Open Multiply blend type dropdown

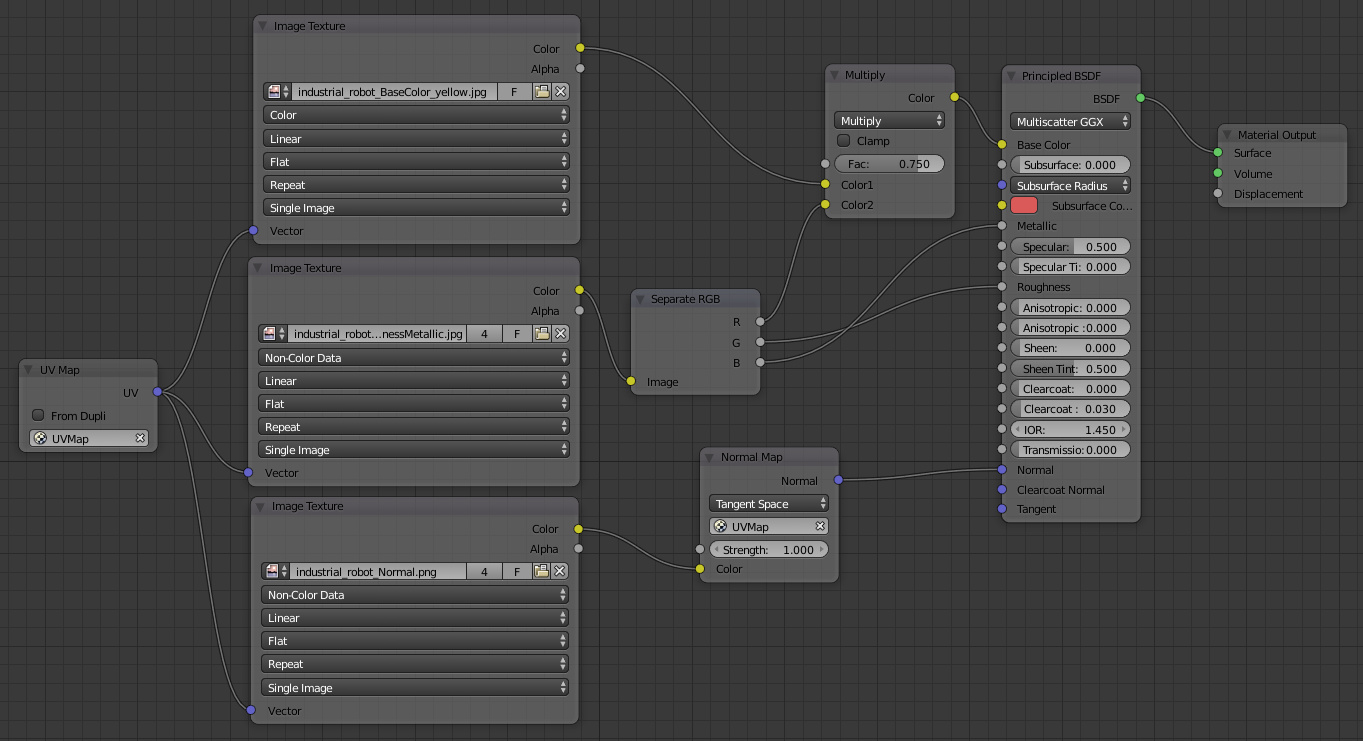coord(890,121)
